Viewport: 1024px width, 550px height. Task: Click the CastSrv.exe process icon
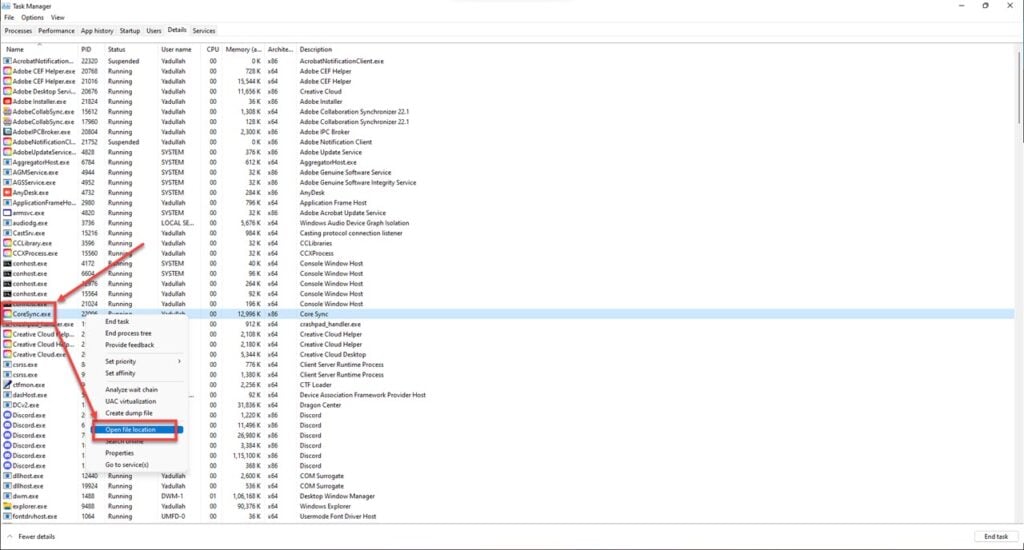pos(7,233)
